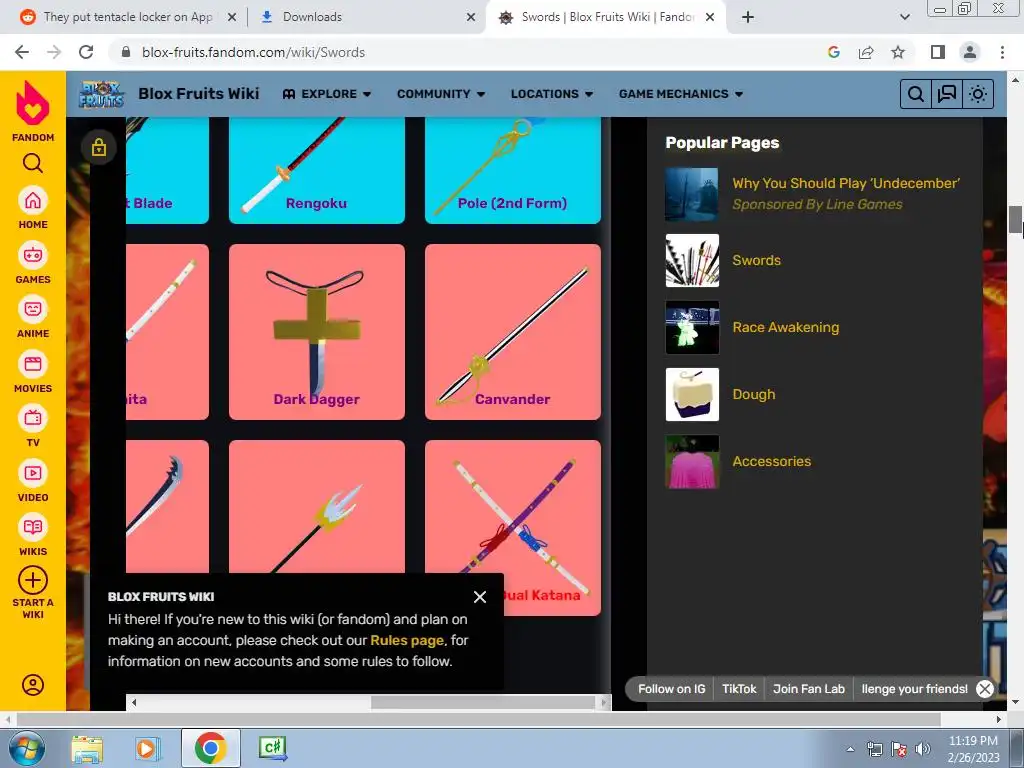Open the Canvander sword card

pyautogui.click(x=513, y=332)
